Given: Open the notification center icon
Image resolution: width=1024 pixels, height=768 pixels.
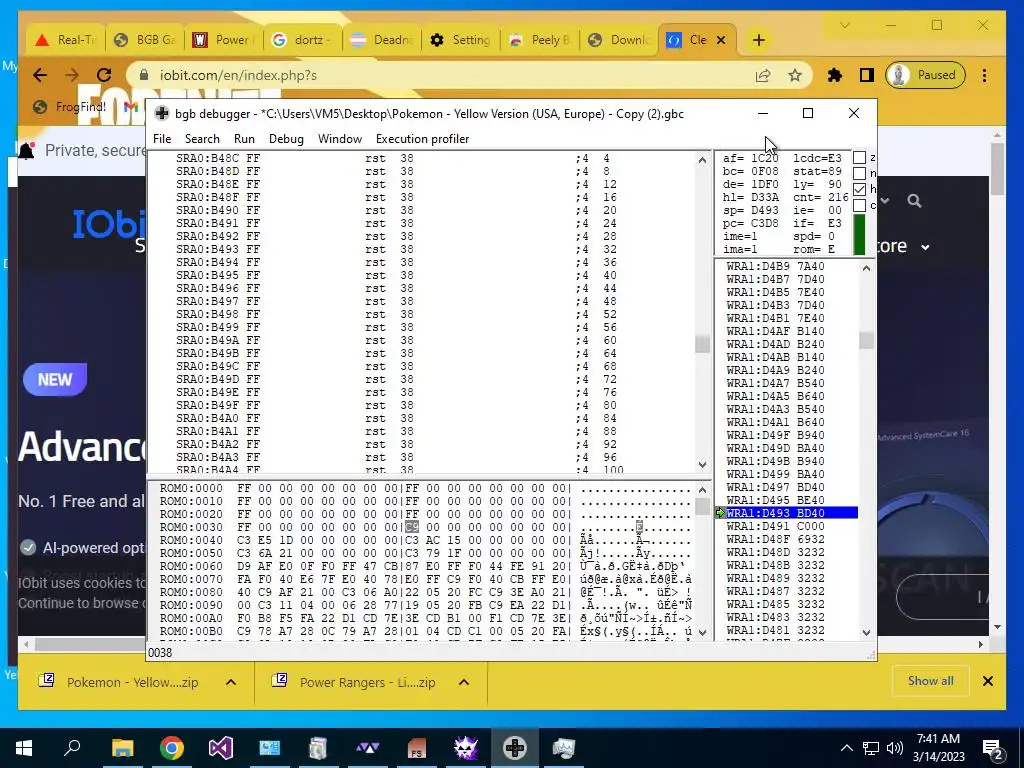Looking at the screenshot, I should (993, 748).
